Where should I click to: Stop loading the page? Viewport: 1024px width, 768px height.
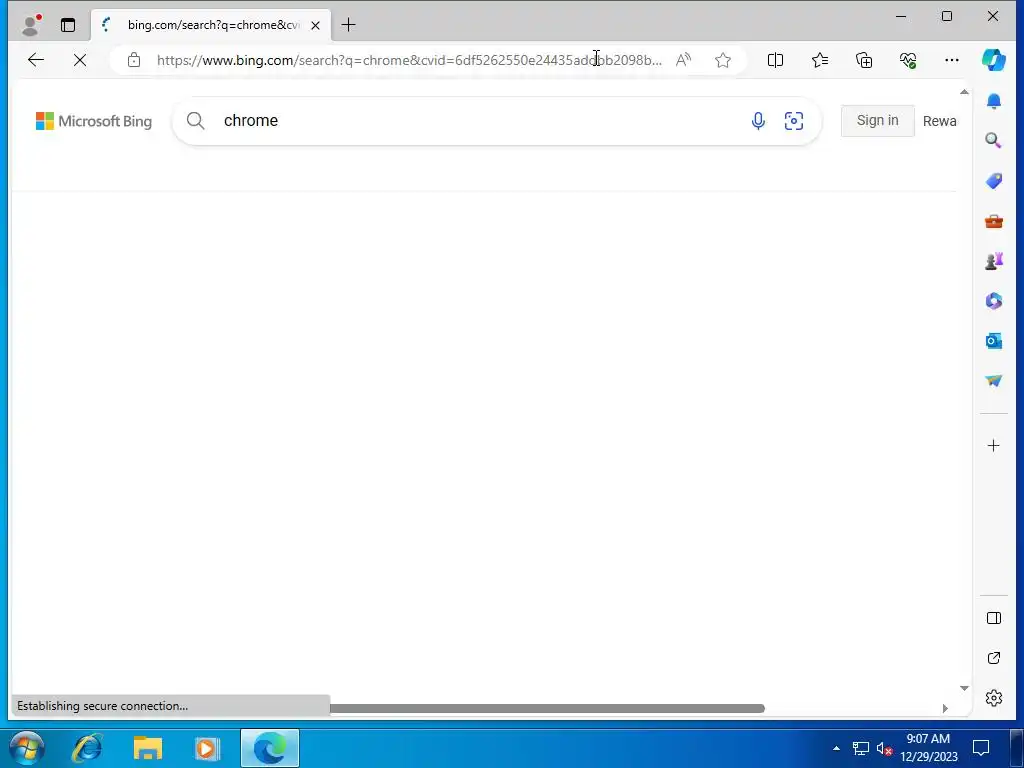click(80, 60)
